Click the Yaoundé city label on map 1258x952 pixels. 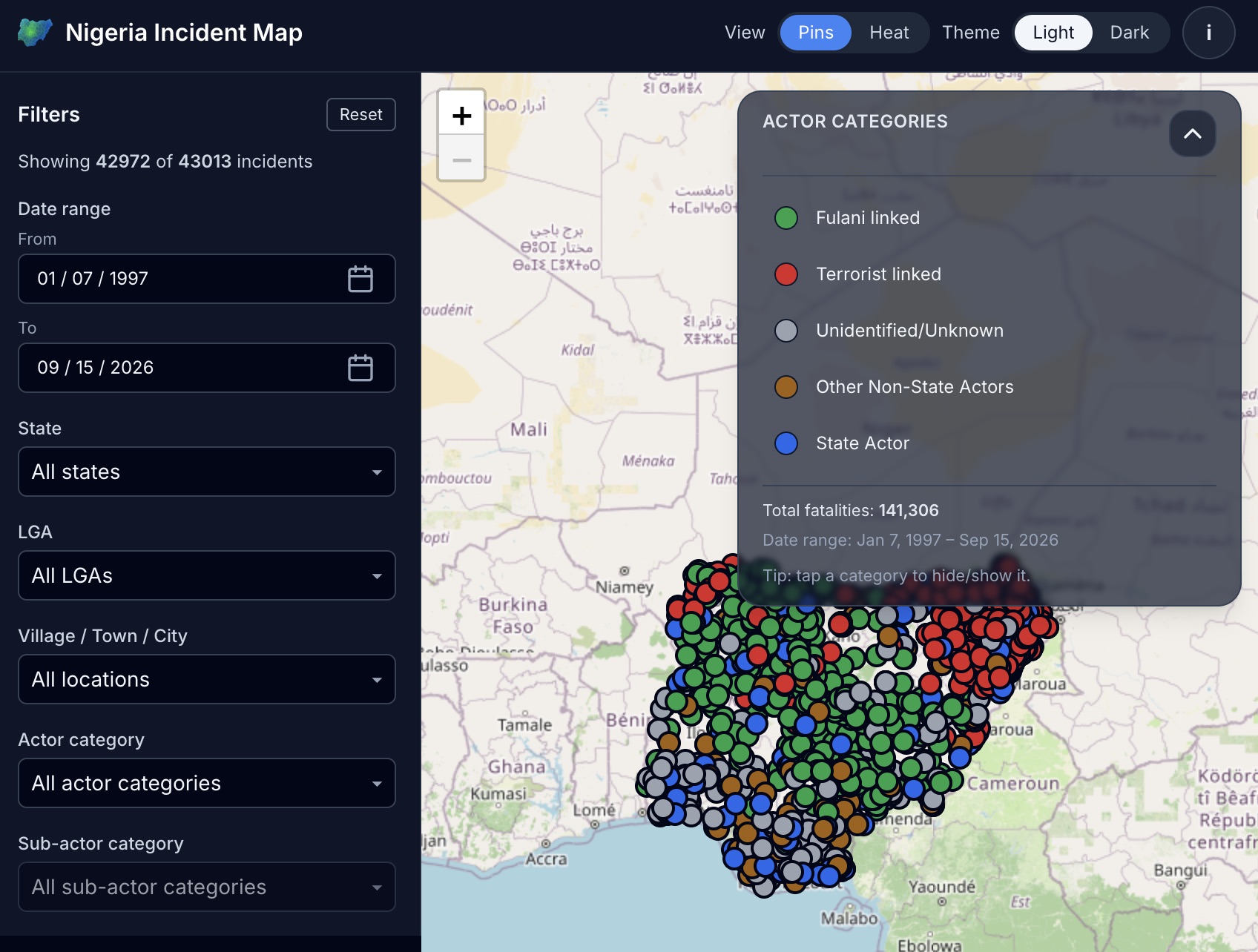[x=942, y=887]
